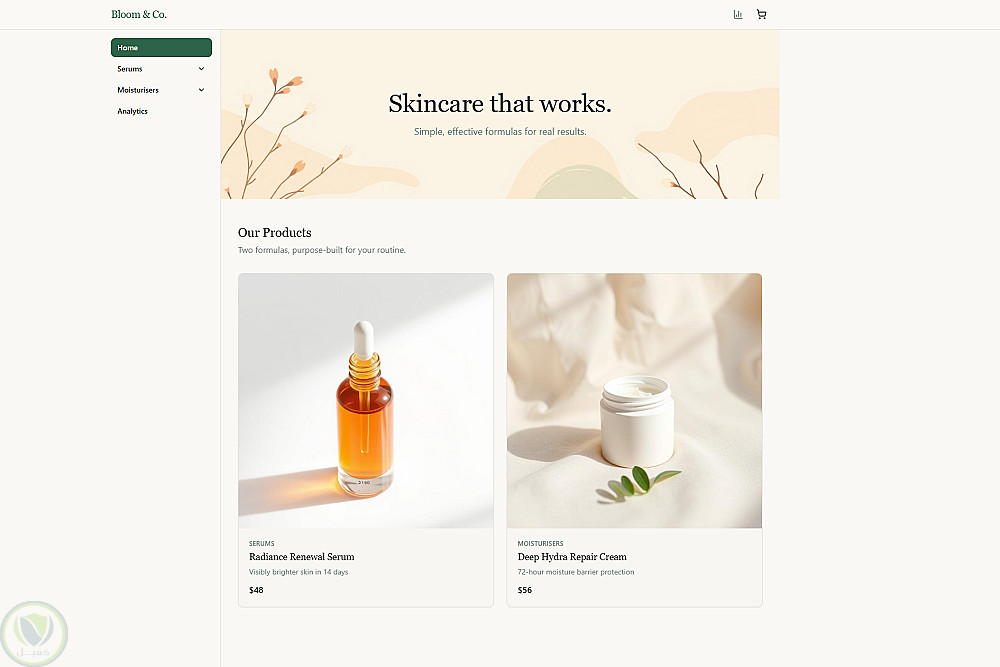Click the $48 price on serum card
1000x667 pixels.
click(256, 590)
